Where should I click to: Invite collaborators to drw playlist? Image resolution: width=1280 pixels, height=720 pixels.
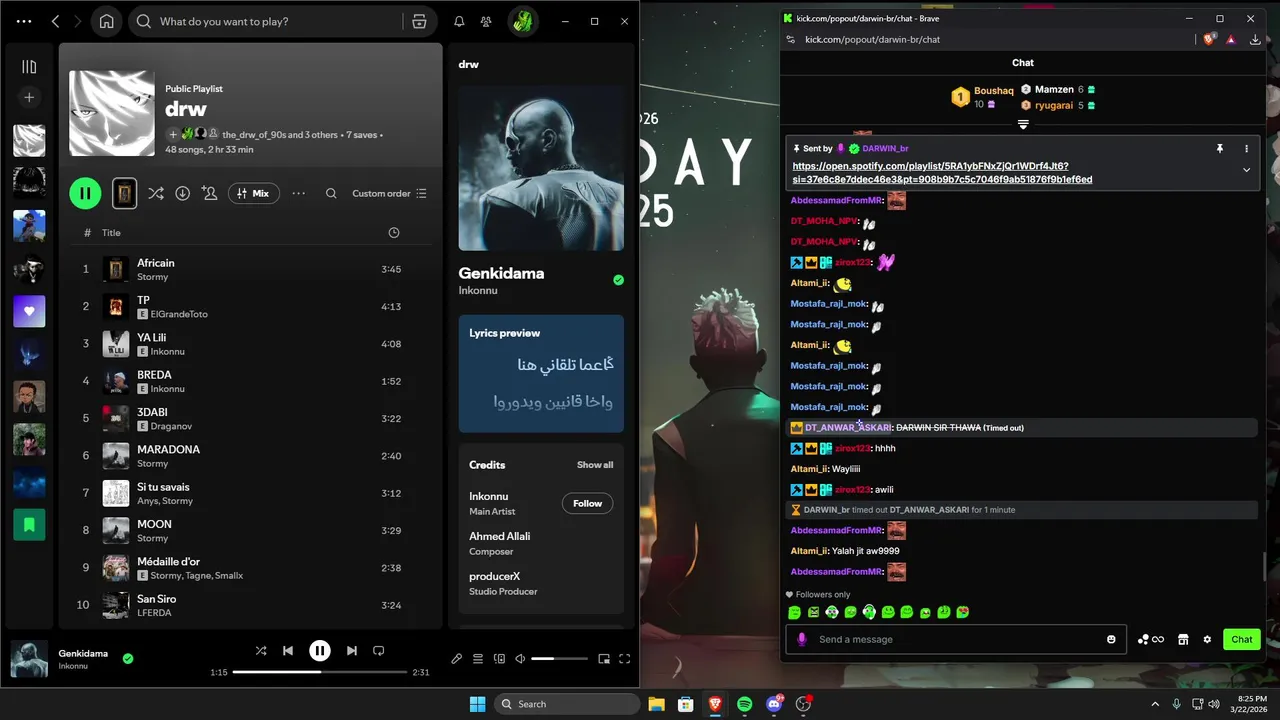coord(209,193)
